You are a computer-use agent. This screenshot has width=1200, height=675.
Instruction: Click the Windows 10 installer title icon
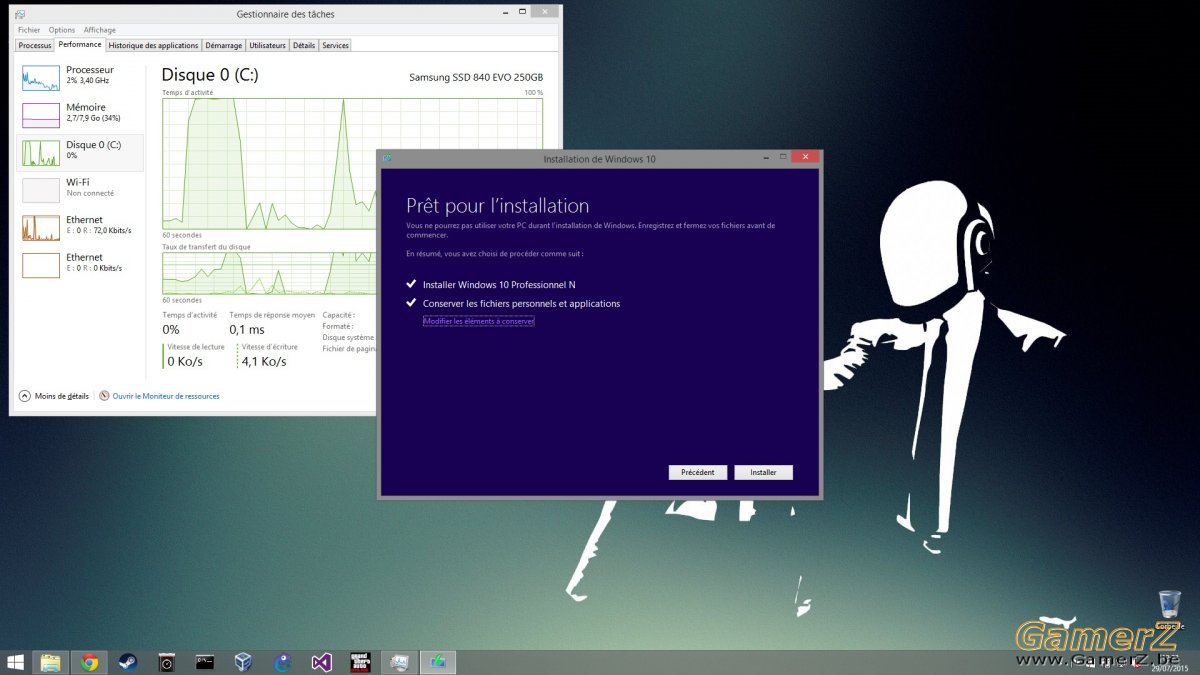point(388,158)
